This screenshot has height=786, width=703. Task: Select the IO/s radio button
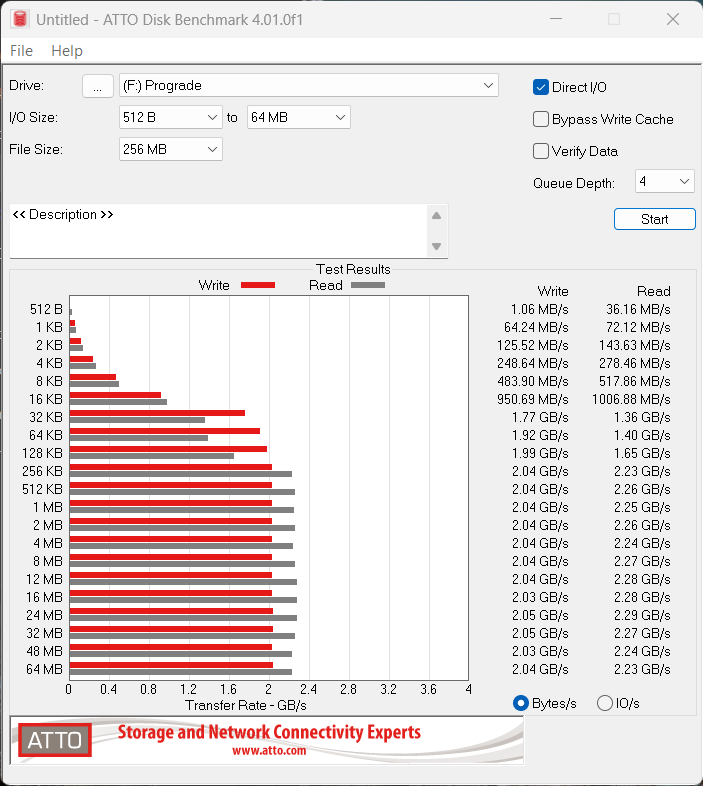pos(604,703)
